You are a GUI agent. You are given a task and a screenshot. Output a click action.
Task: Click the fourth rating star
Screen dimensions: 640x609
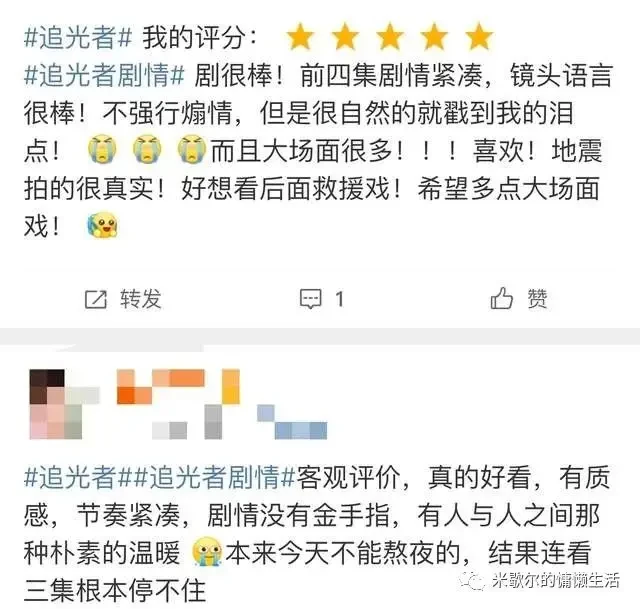434,37
